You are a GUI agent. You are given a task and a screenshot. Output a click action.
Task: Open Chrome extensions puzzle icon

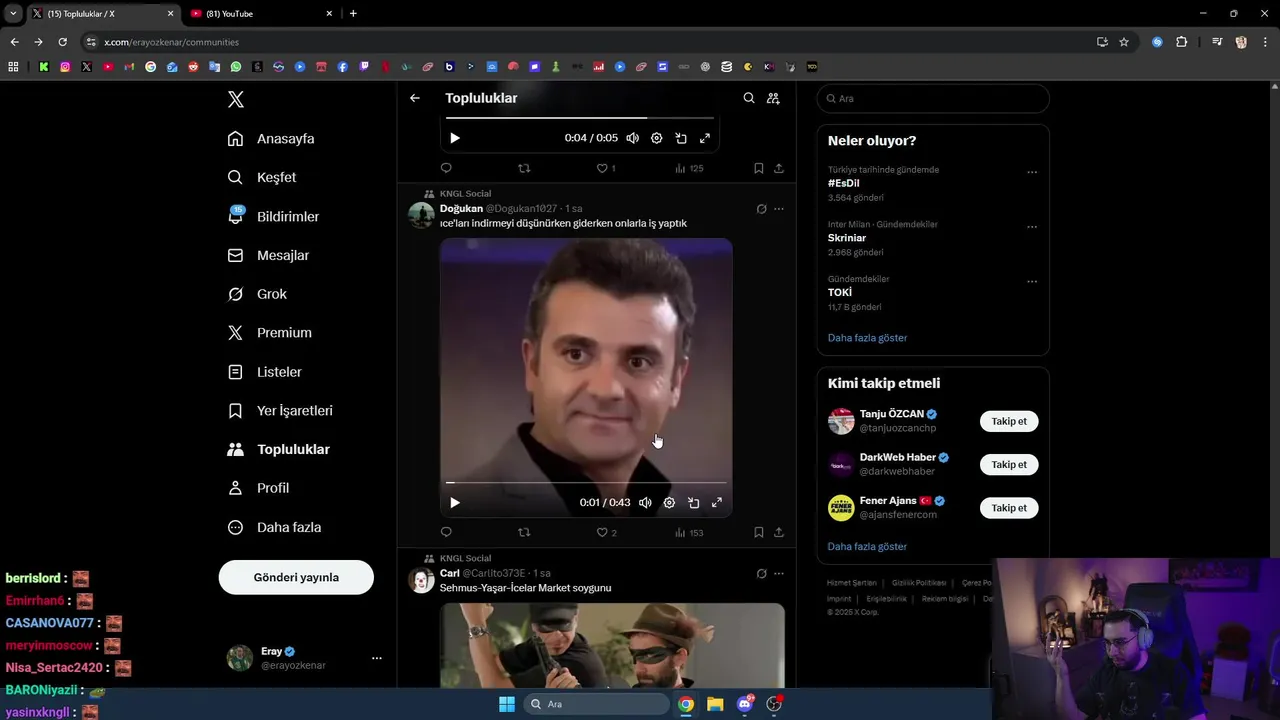pyautogui.click(x=1182, y=42)
